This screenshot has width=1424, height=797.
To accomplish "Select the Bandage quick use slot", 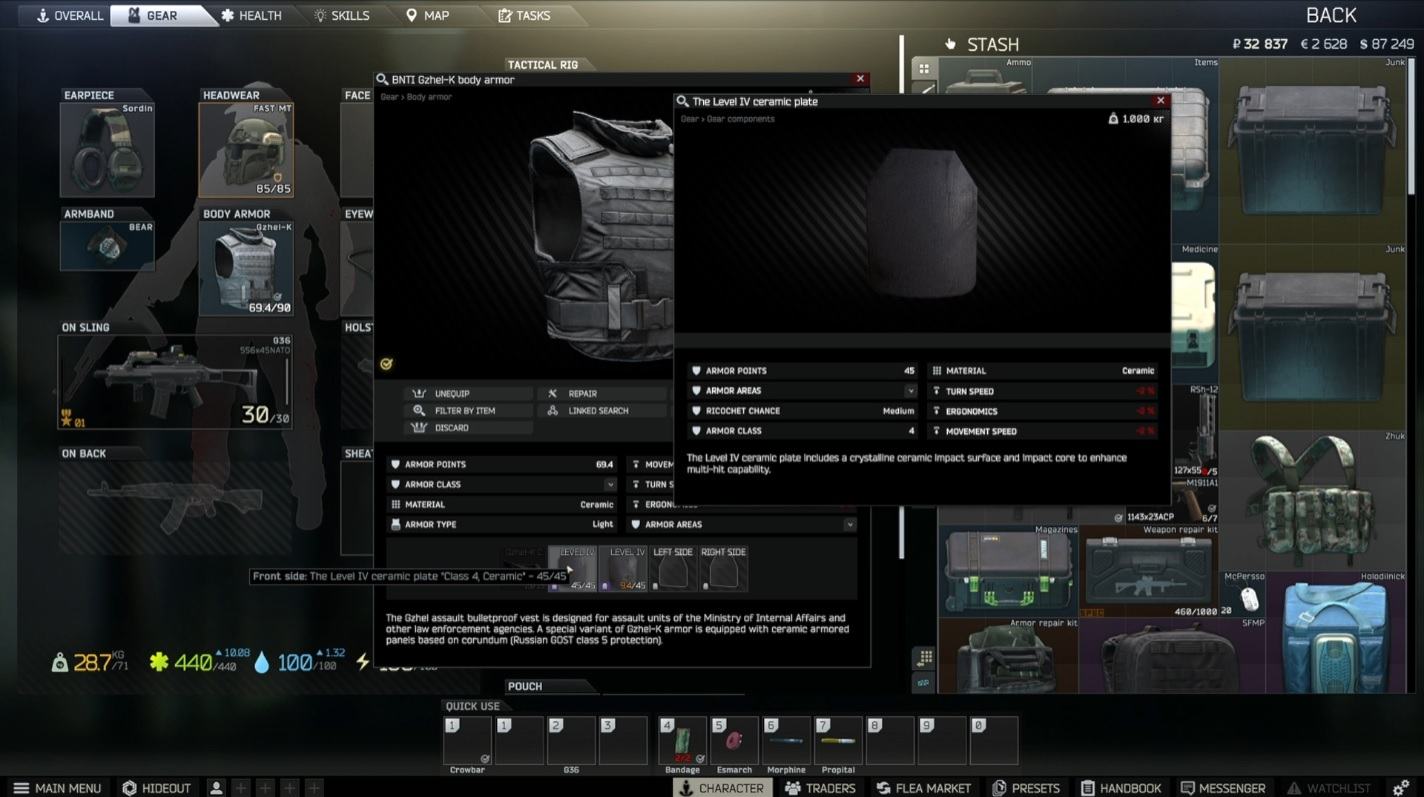I will pos(682,741).
